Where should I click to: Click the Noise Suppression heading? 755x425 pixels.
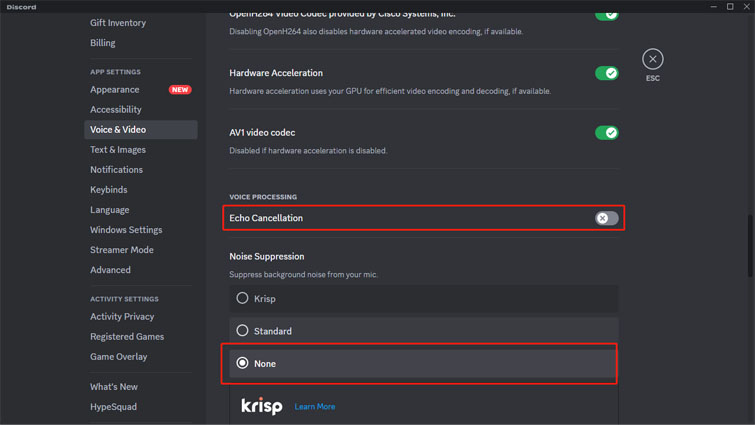pyautogui.click(x=267, y=257)
